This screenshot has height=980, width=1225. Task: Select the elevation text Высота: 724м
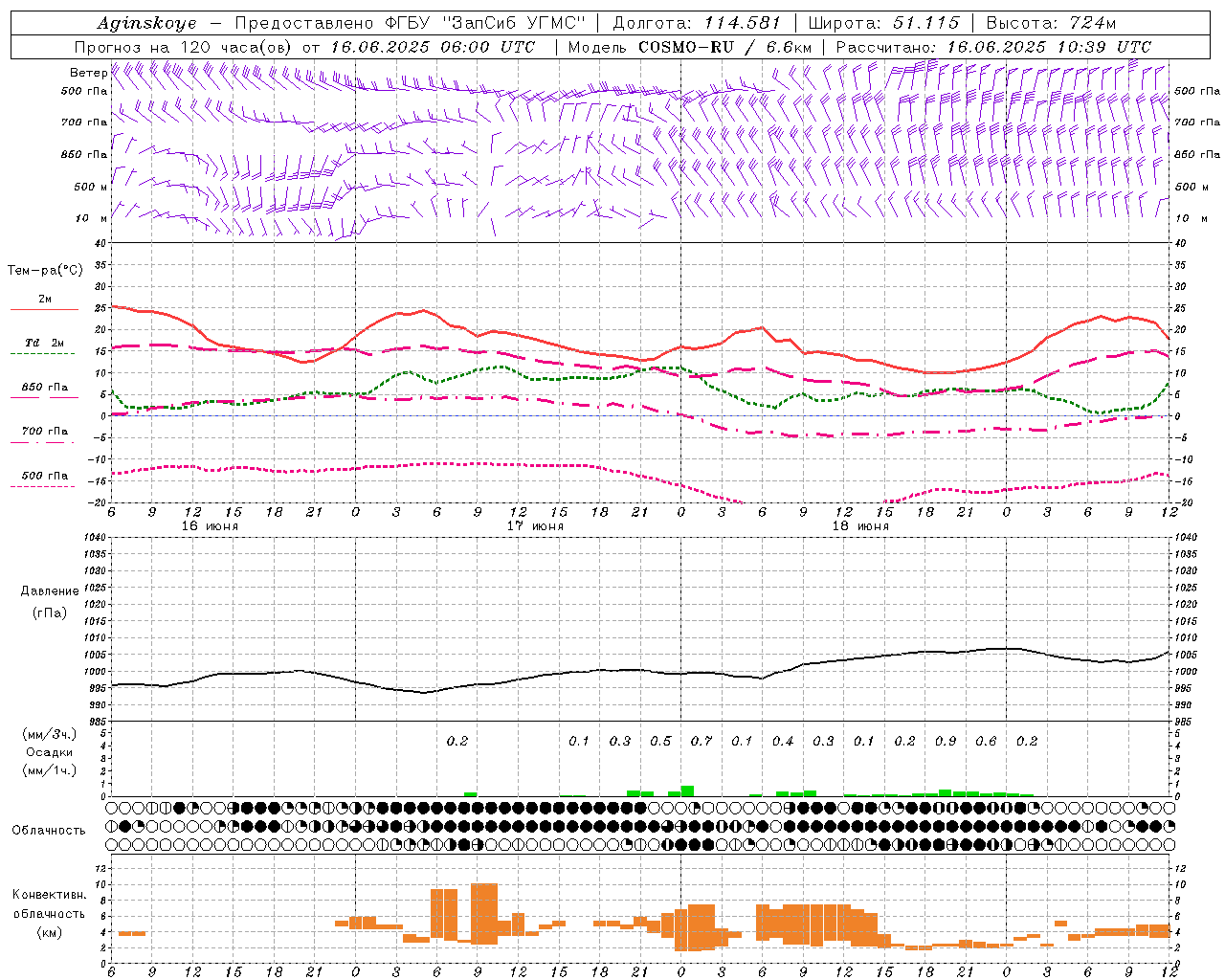pyautogui.click(x=1051, y=23)
